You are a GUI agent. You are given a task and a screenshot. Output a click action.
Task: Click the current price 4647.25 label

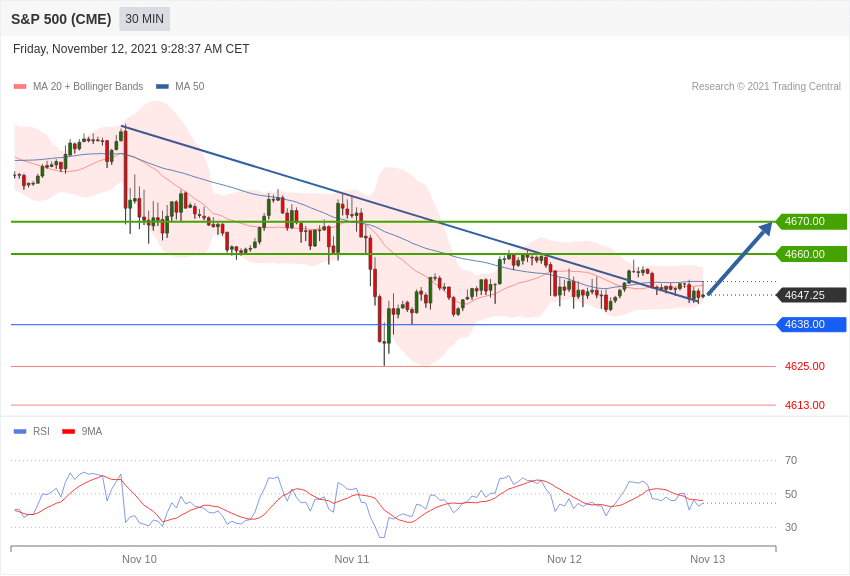[x=812, y=295]
